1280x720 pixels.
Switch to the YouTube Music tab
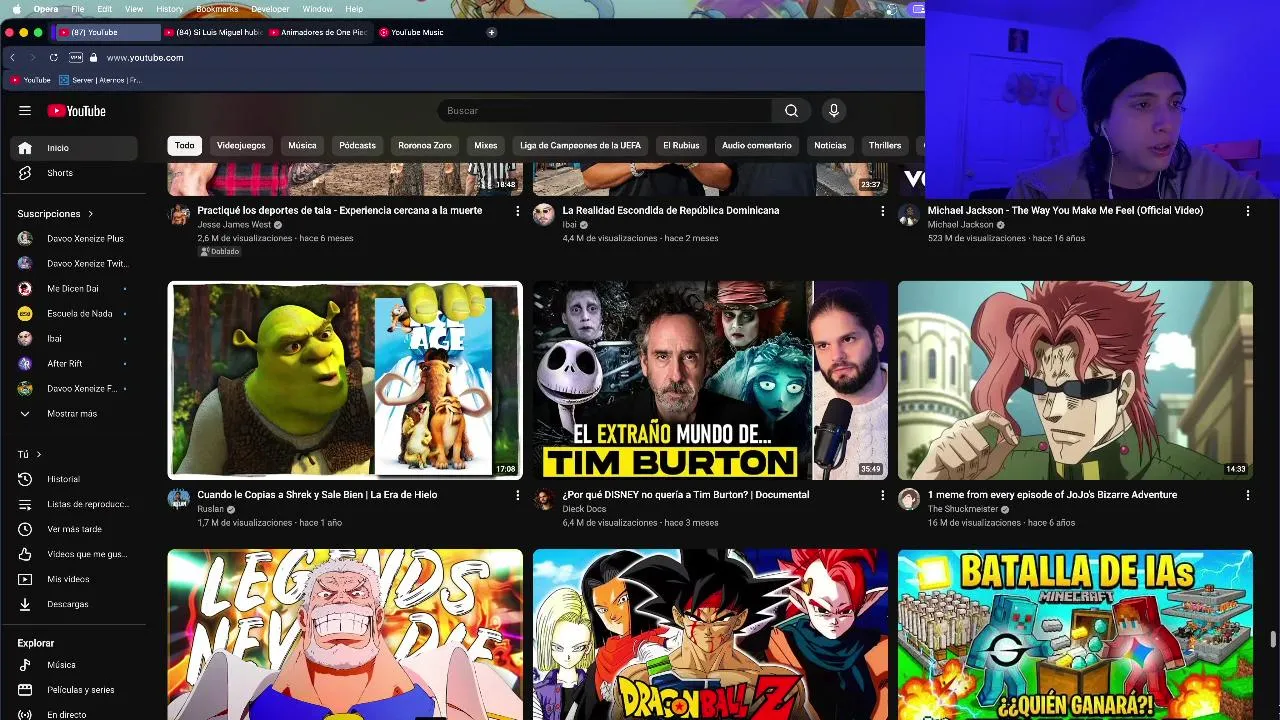coord(426,32)
